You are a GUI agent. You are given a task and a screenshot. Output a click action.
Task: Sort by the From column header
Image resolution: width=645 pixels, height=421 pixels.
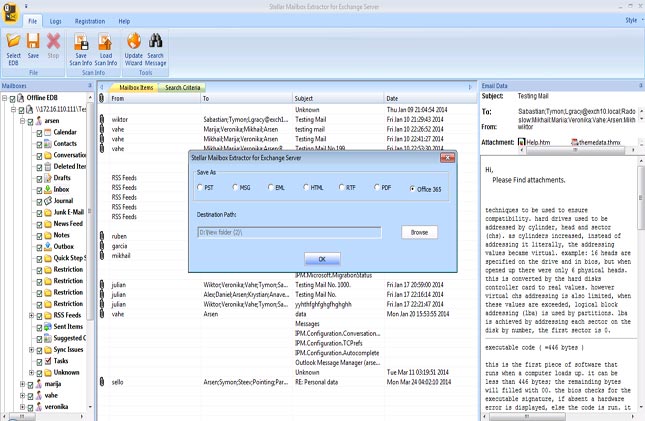coord(154,98)
